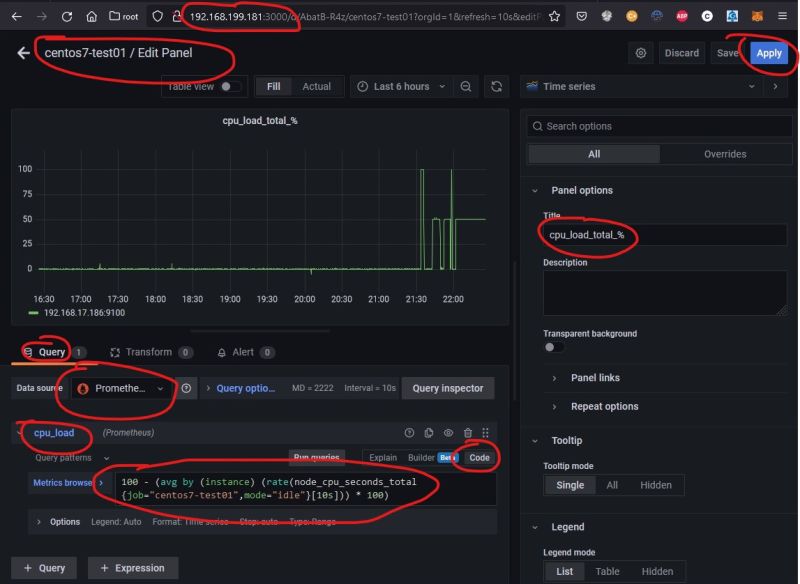Click the Apply button
Screen dimensions: 800x584
[768, 53]
